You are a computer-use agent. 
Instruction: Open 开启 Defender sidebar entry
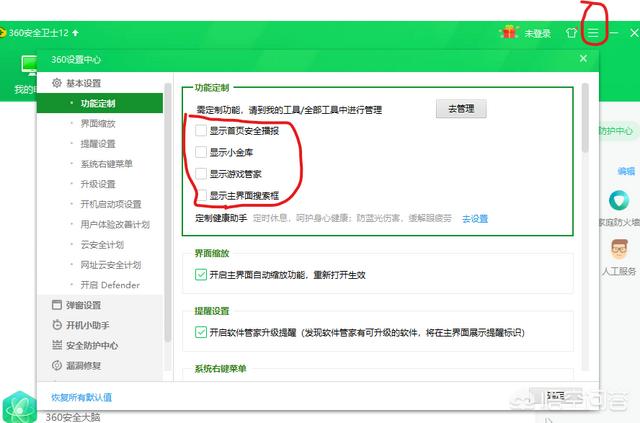[110, 285]
